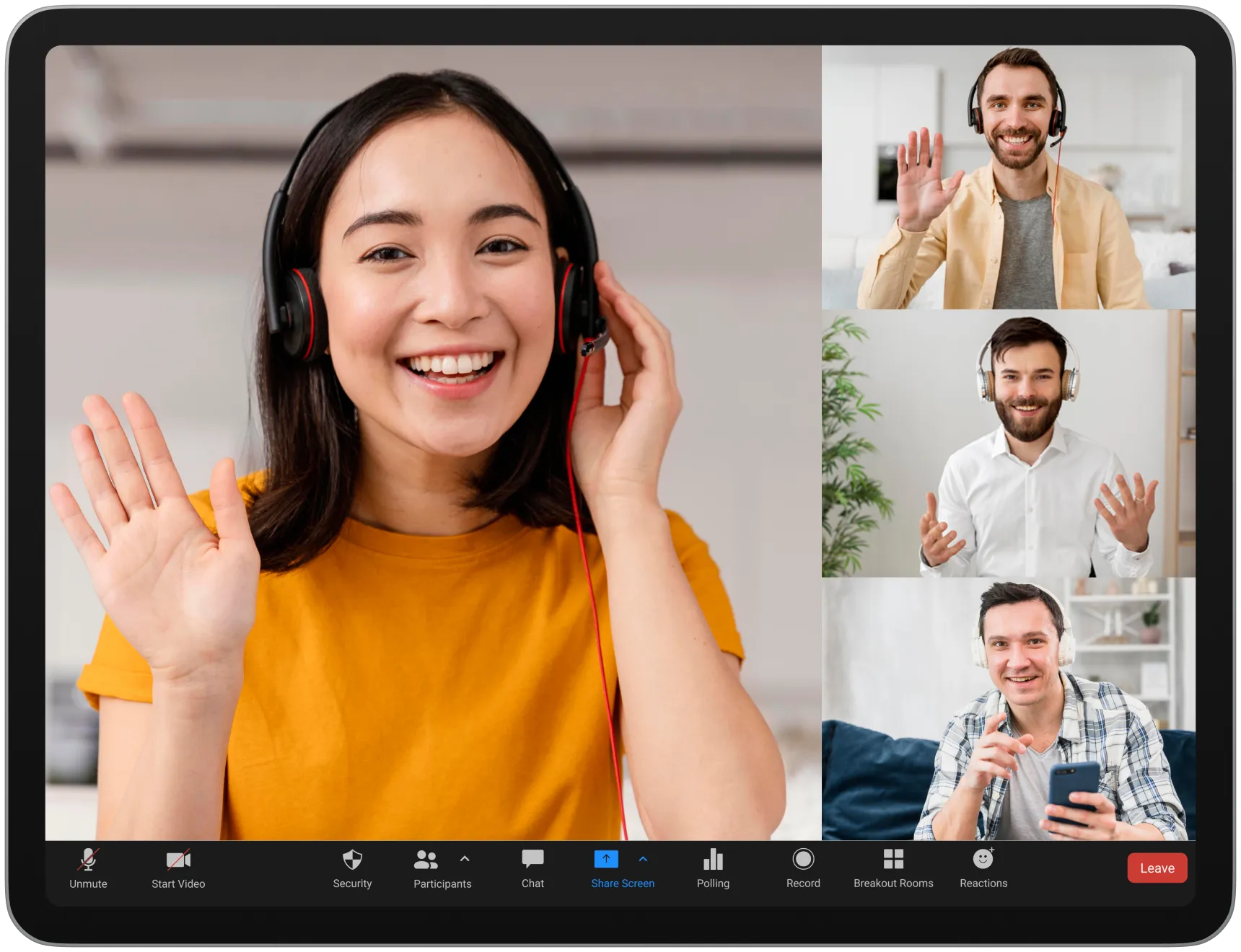The image size is (1241, 952).
Task: Open the Polling bar chart icon
Action: click(713, 859)
